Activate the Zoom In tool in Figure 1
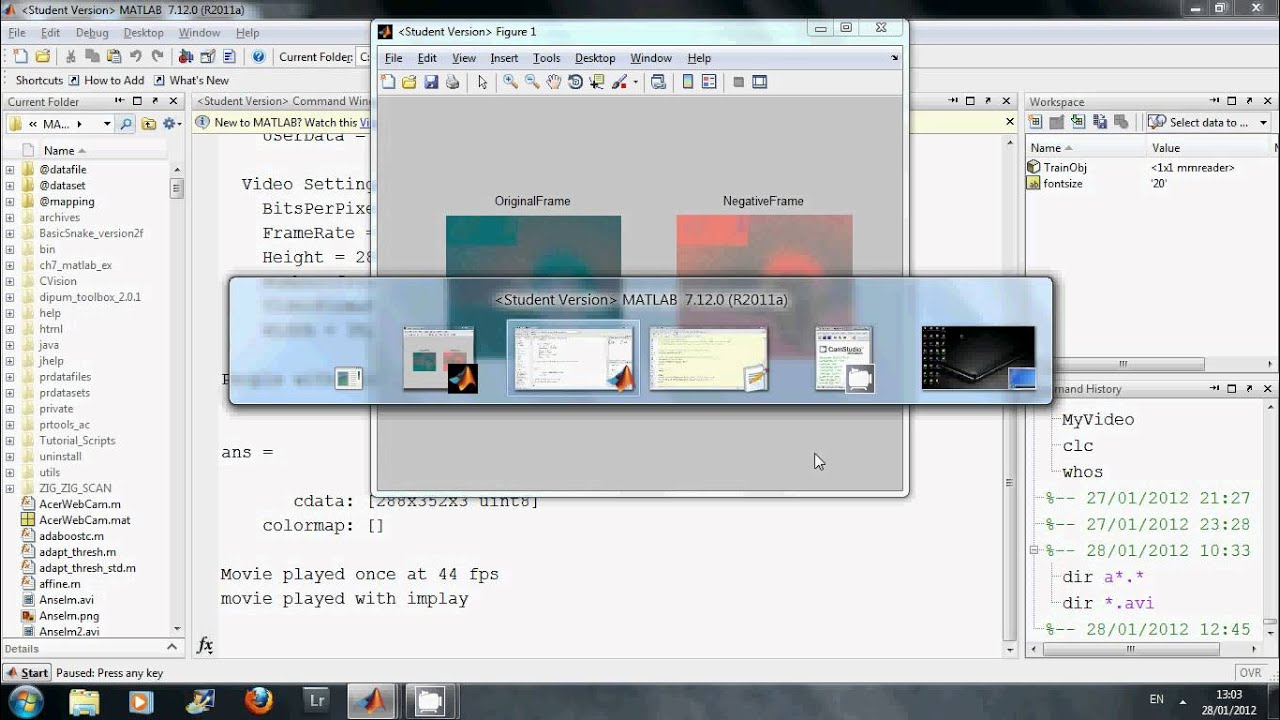Image resolution: width=1280 pixels, height=720 pixels. (510, 82)
